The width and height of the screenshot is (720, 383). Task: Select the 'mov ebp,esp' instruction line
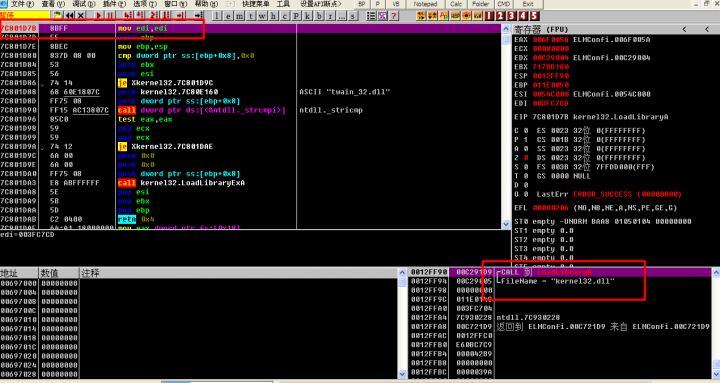(251, 46)
